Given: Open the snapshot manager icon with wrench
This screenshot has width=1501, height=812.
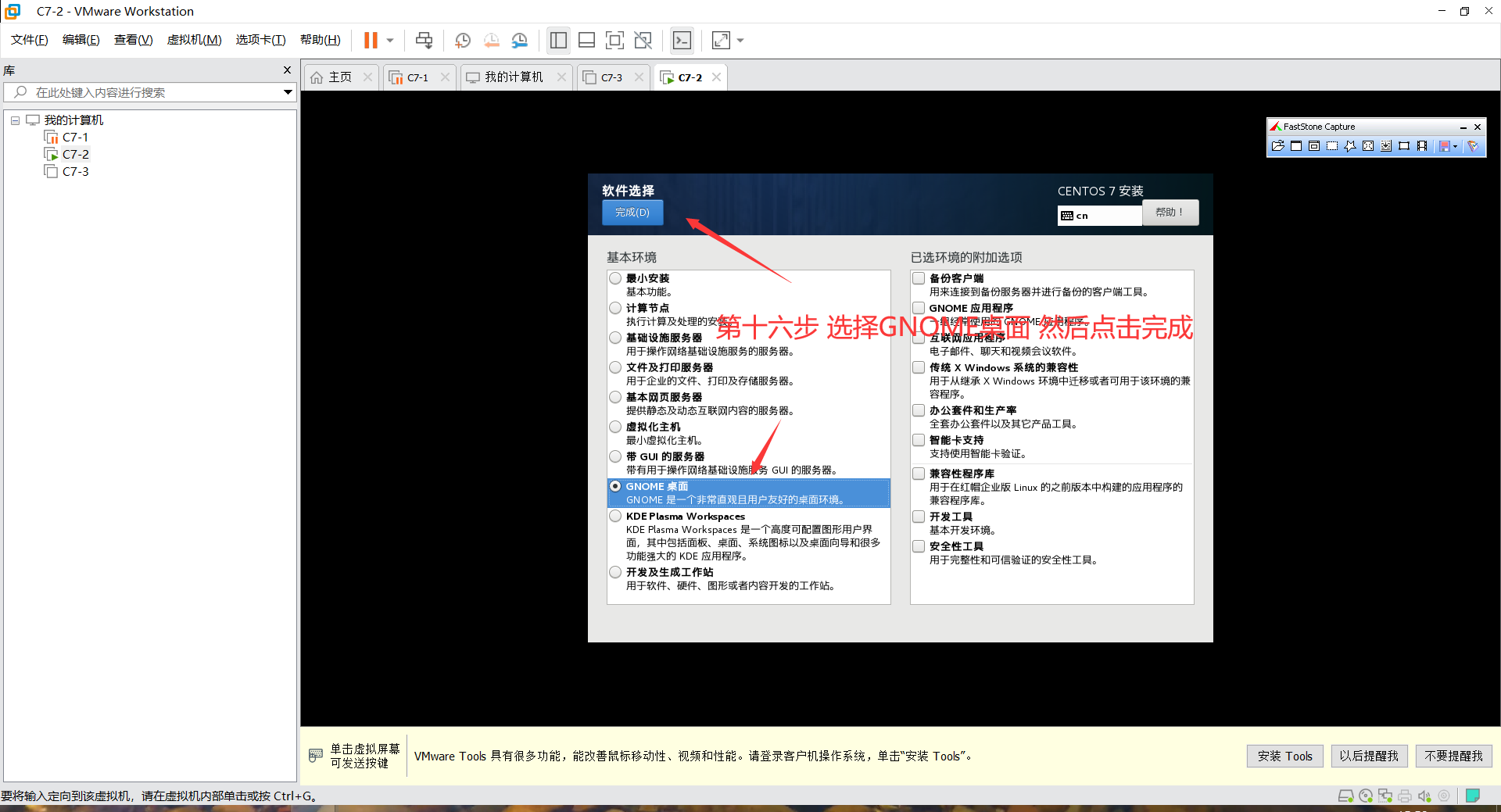Looking at the screenshot, I should (520, 40).
